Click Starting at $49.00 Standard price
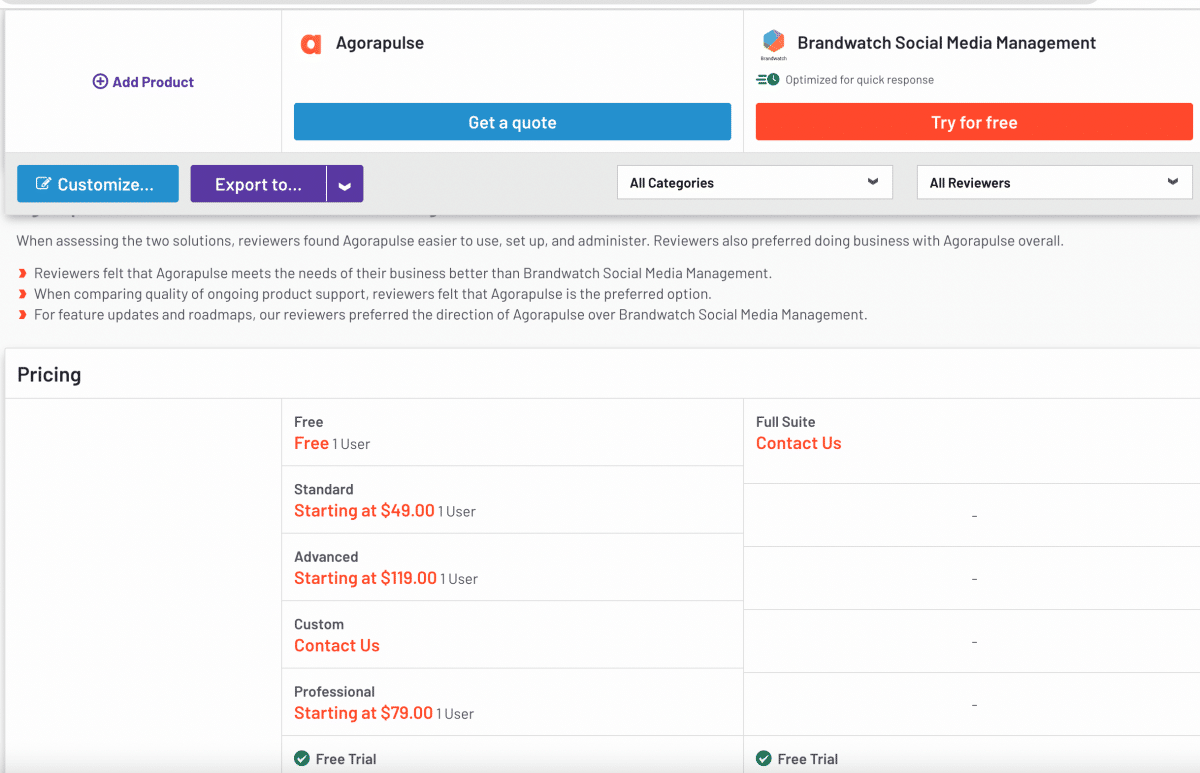This screenshot has width=1200, height=773. click(364, 511)
